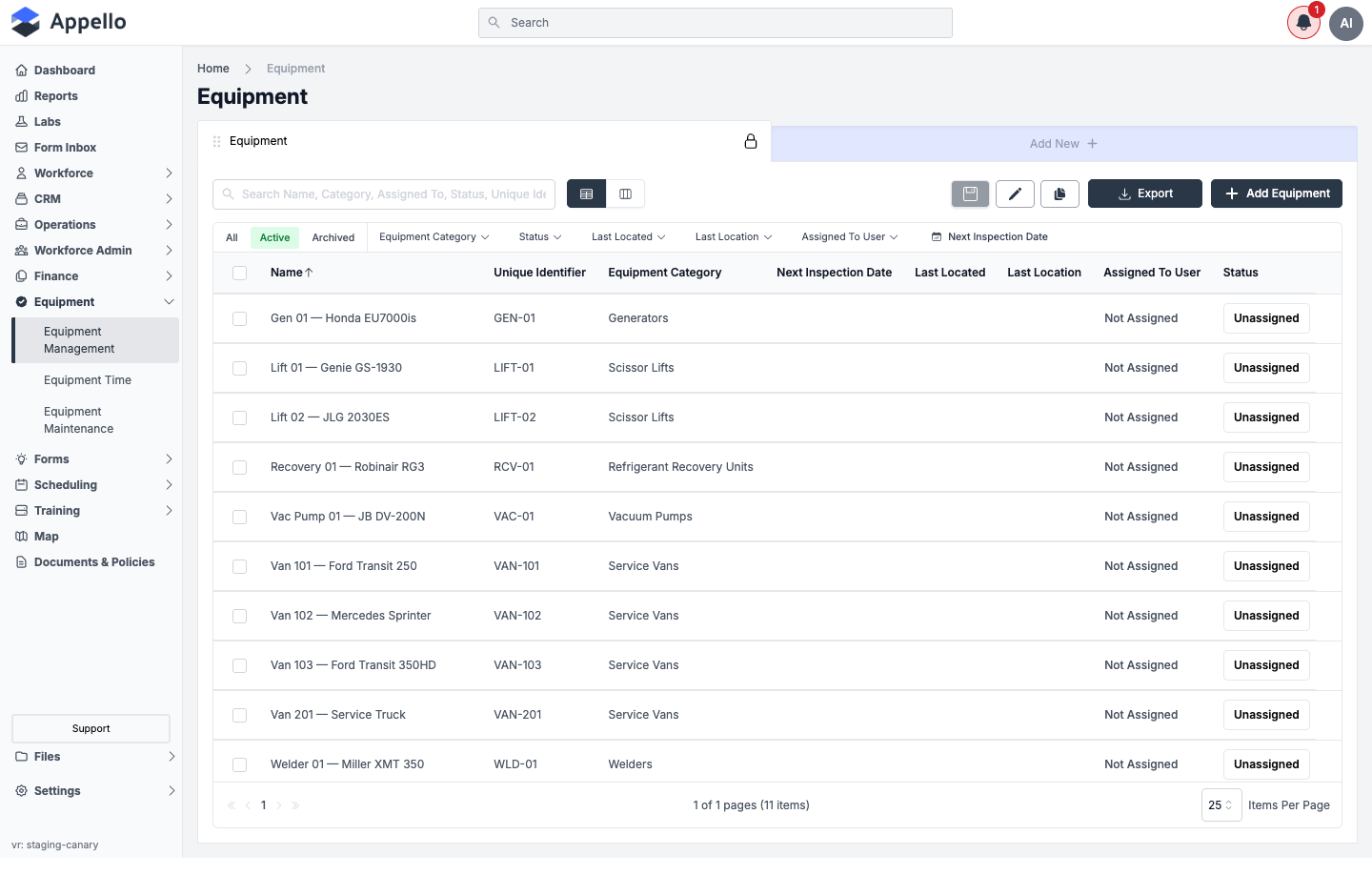The width and height of the screenshot is (1372, 875).
Task: Open Van 201 — Service Truck record
Action: (x=338, y=715)
